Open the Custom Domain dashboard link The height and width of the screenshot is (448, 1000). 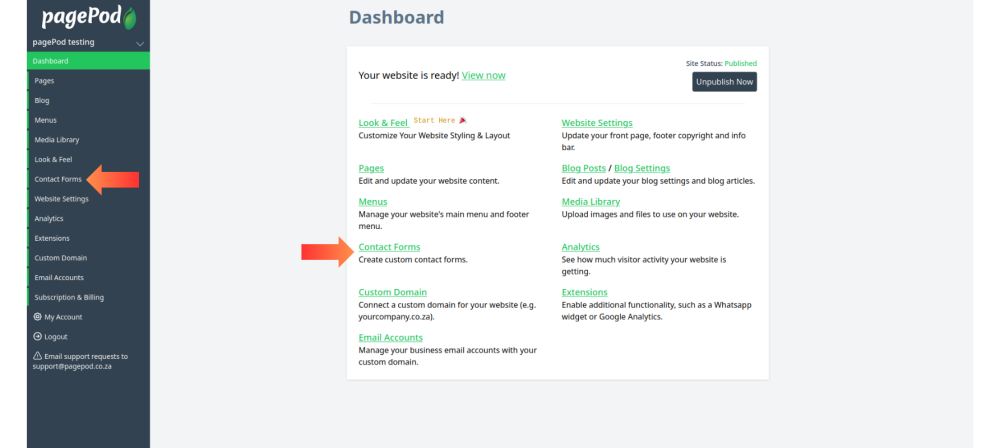[393, 292]
